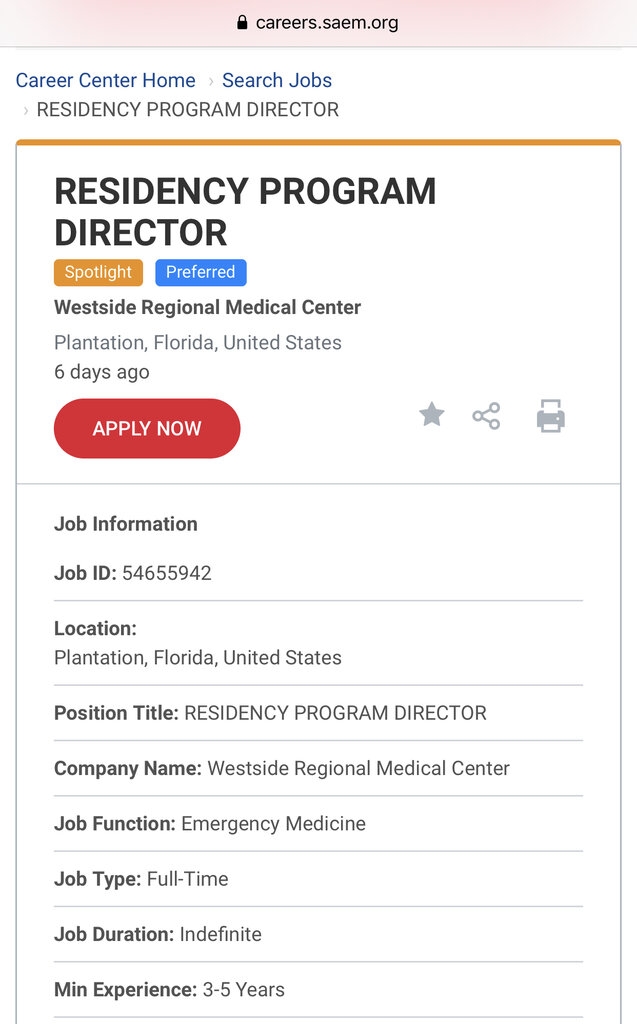Screen dimensions: 637x1024
Task: Save job with the star icon
Action: pyautogui.click(x=432, y=414)
